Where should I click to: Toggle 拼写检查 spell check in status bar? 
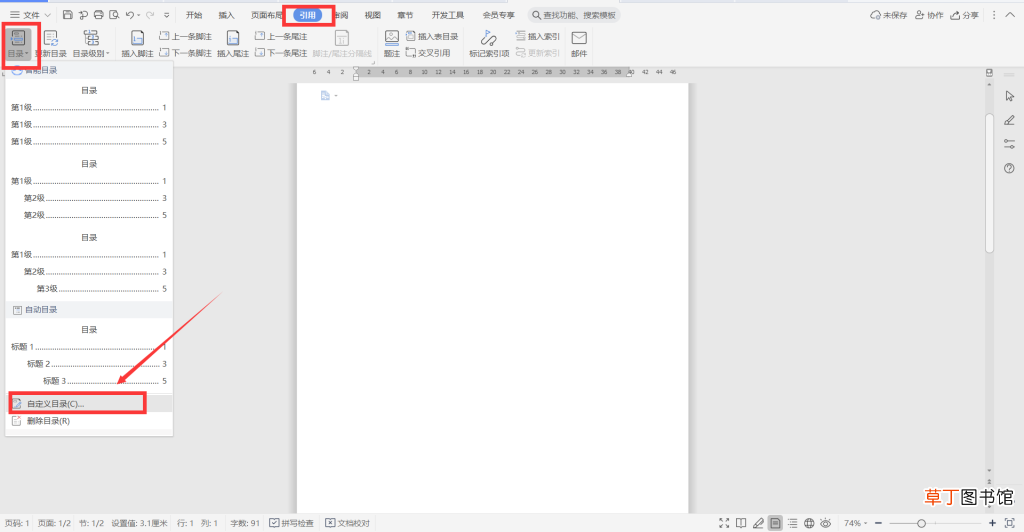pyautogui.click(x=291, y=523)
